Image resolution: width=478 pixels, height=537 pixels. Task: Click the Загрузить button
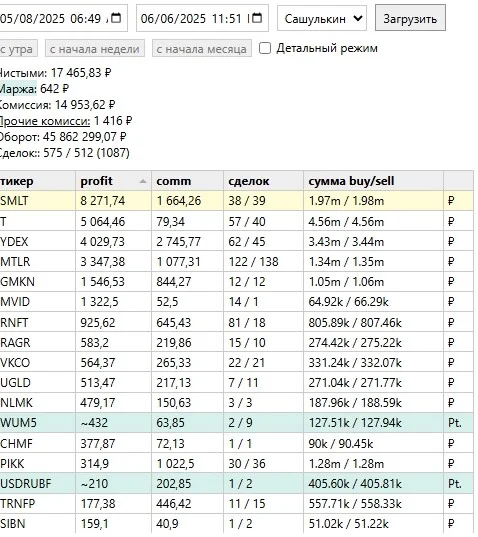(x=410, y=18)
